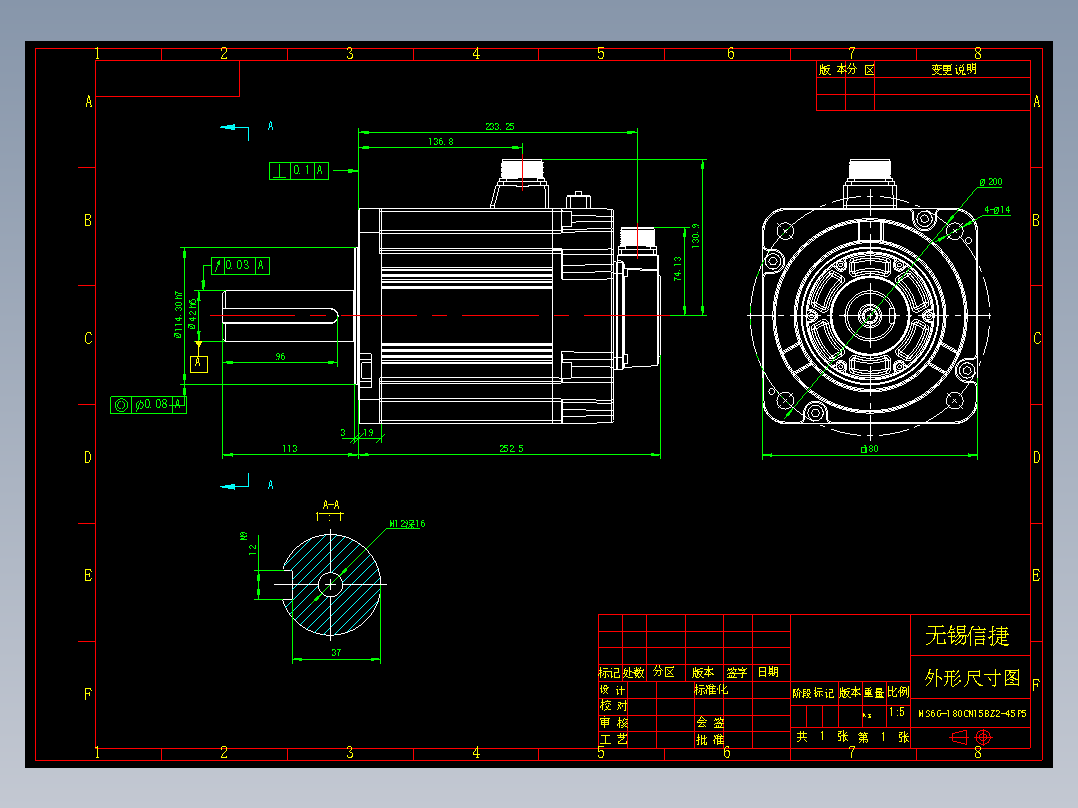Click the first-angle projection symbol in title block

pyautogui.click(x=971, y=738)
